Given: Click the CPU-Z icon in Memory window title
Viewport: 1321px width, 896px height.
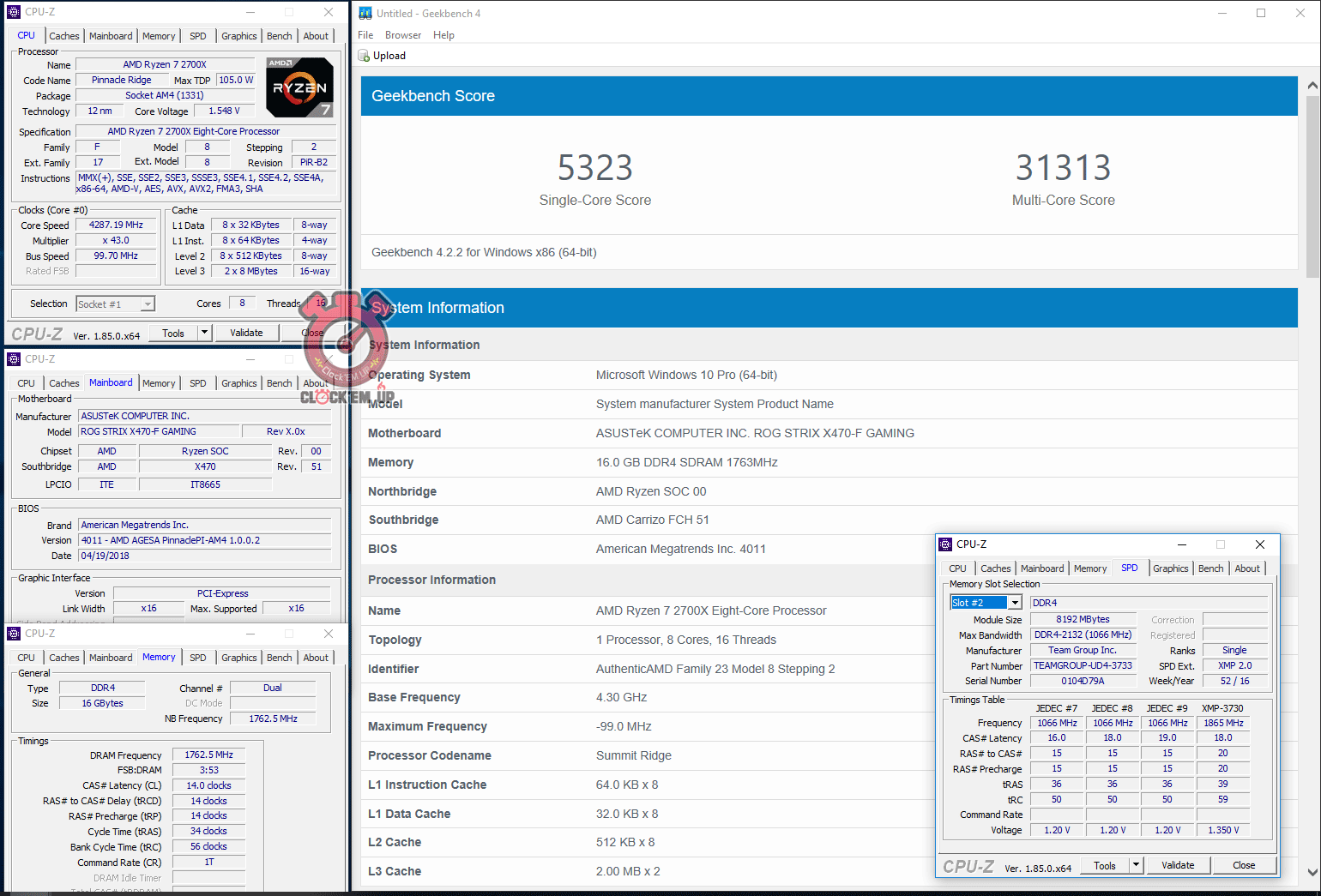Looking at the screenshot, I should click(x=14, y=634).
